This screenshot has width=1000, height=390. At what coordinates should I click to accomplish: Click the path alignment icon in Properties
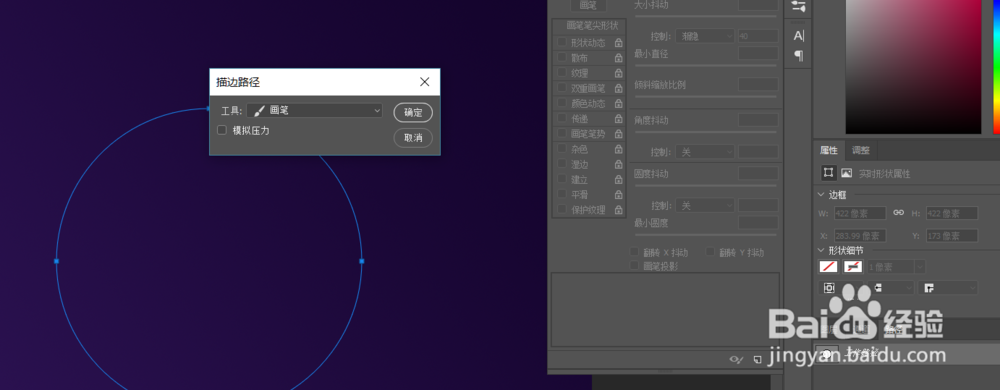[x=828, y=288]
